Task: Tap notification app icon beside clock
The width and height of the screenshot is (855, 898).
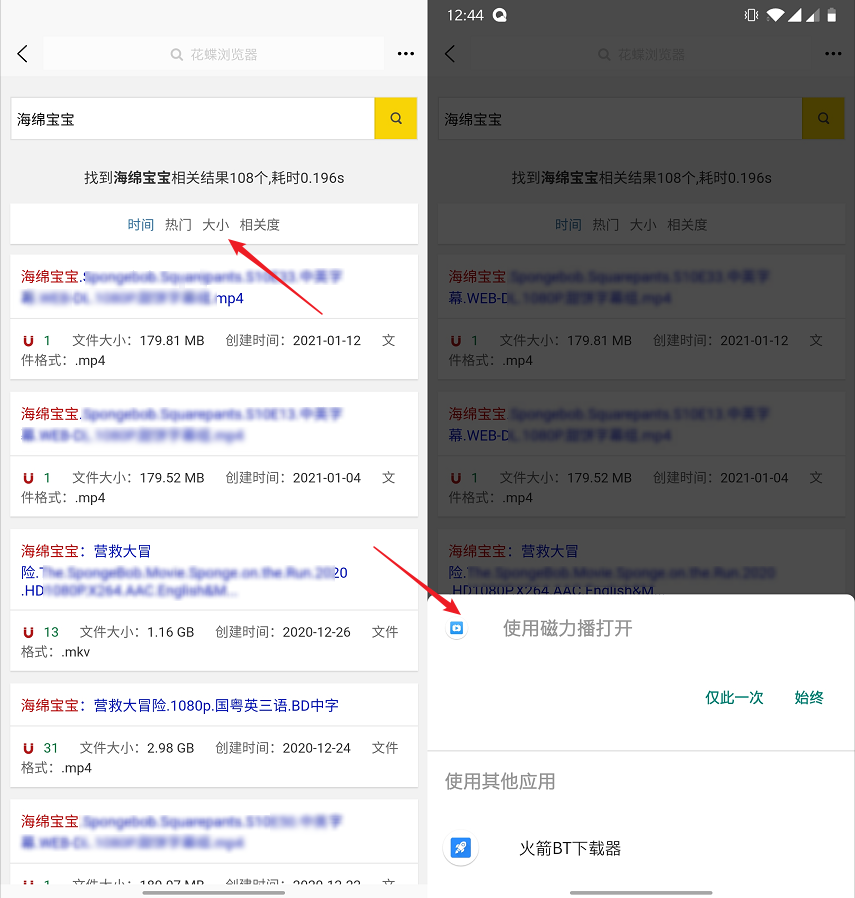Action: coord(500,15)
